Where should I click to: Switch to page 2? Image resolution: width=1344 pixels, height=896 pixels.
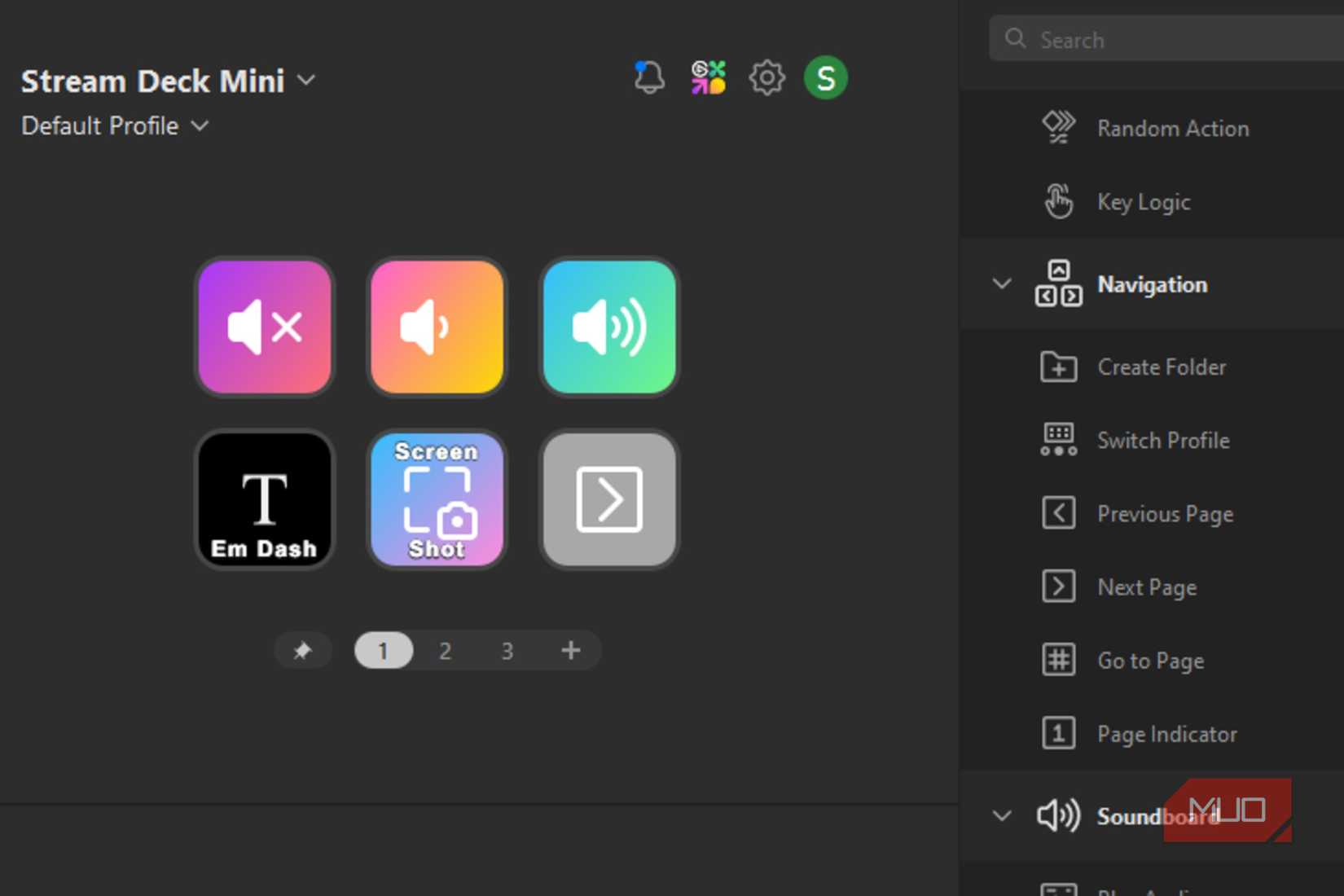click(x=445, y=651)
